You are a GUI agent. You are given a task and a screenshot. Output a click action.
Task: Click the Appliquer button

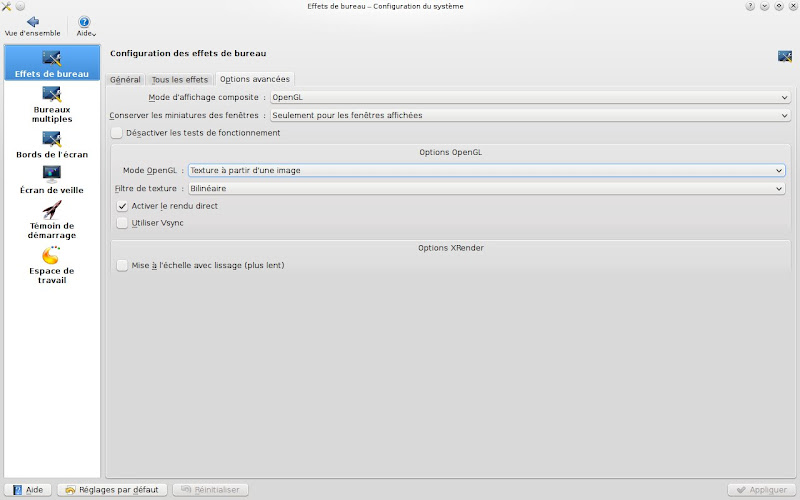(x=762, y=490)
